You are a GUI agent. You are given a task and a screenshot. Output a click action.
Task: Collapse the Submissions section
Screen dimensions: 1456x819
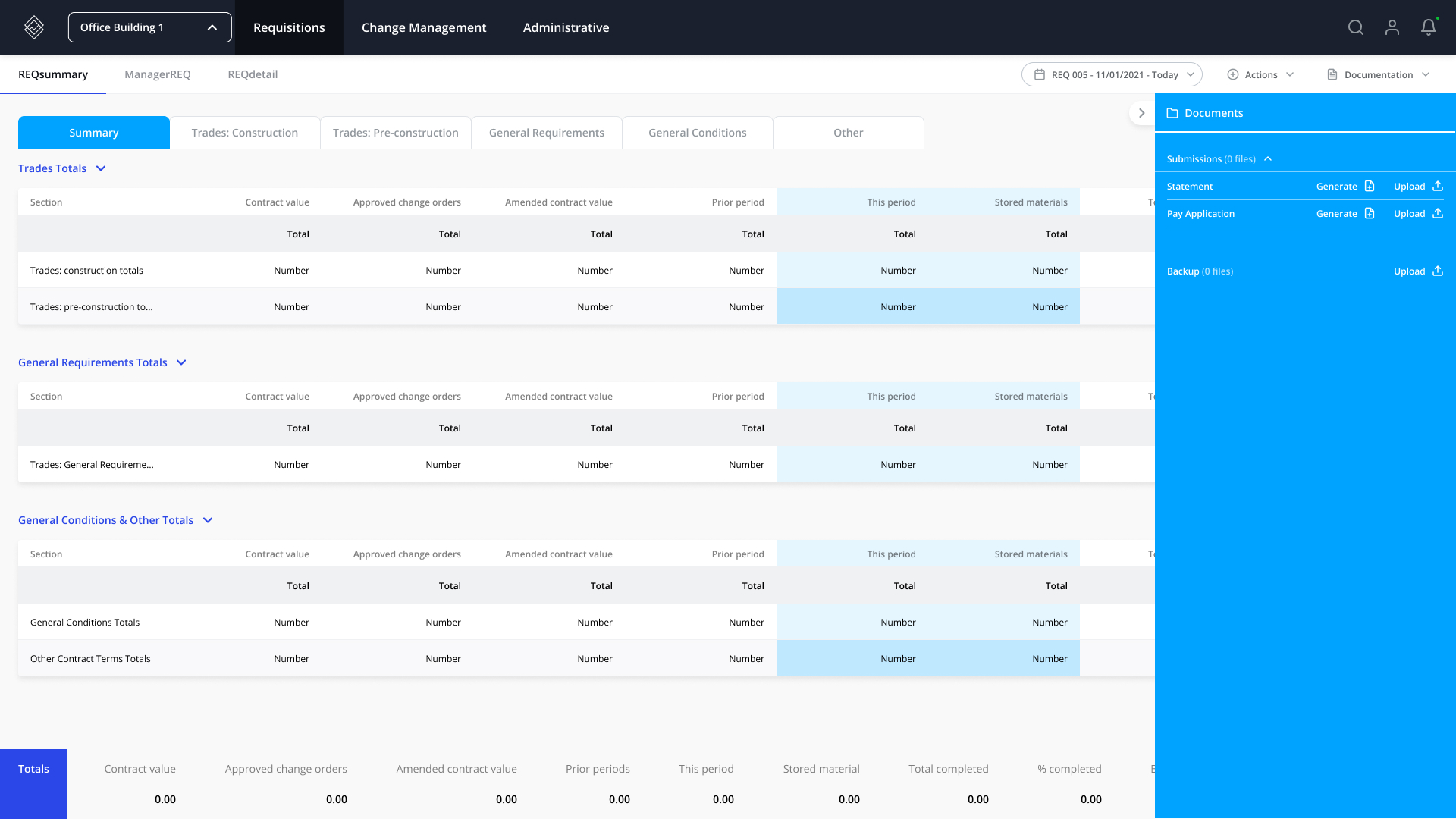click(1267, 159)
